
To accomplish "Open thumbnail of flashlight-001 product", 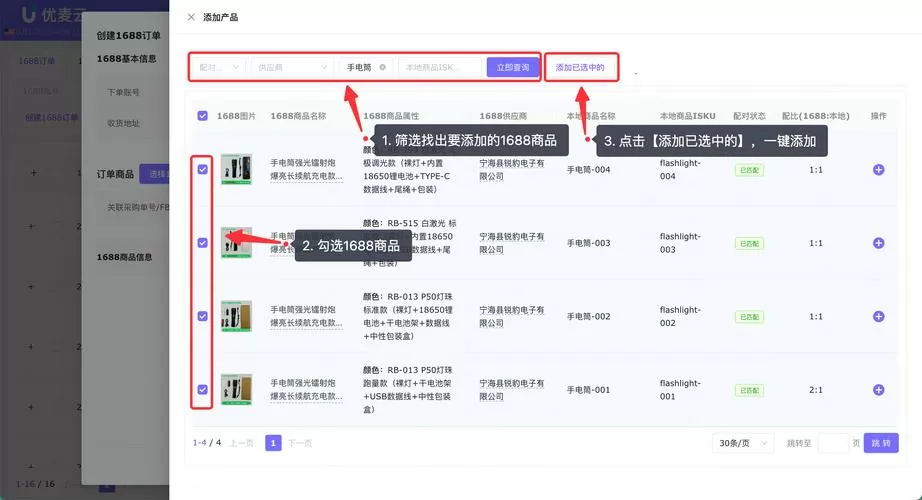I will click(236, 389).
